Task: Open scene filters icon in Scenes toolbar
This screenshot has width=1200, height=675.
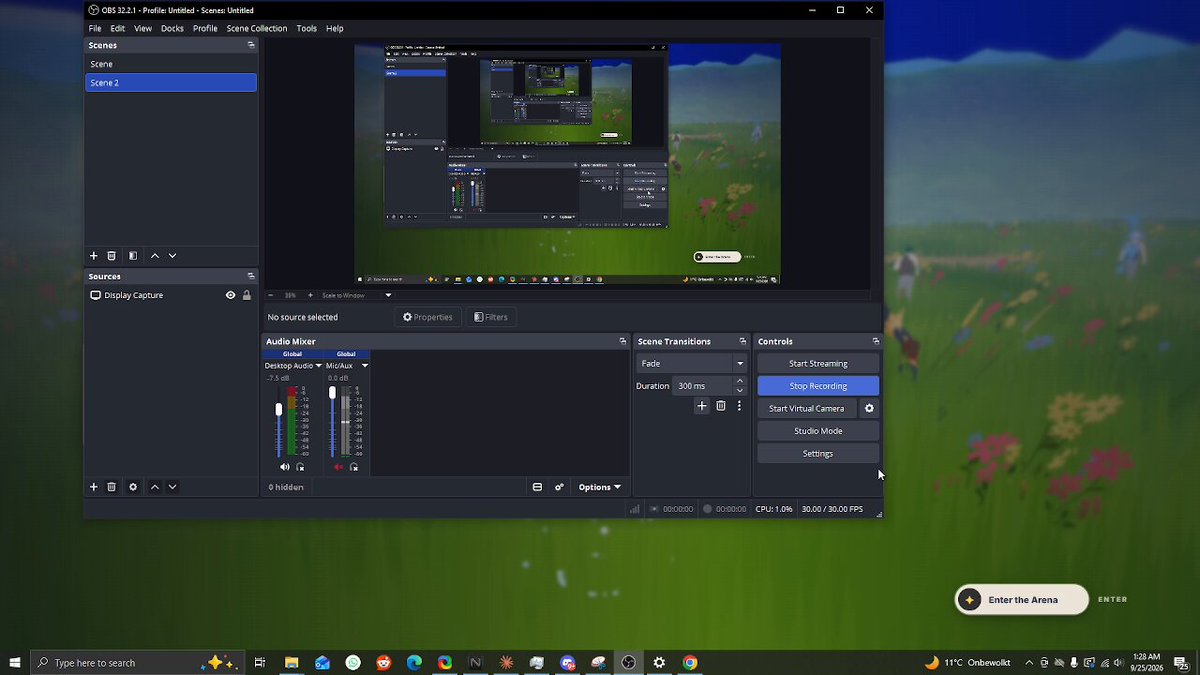Action: [133, 256]
